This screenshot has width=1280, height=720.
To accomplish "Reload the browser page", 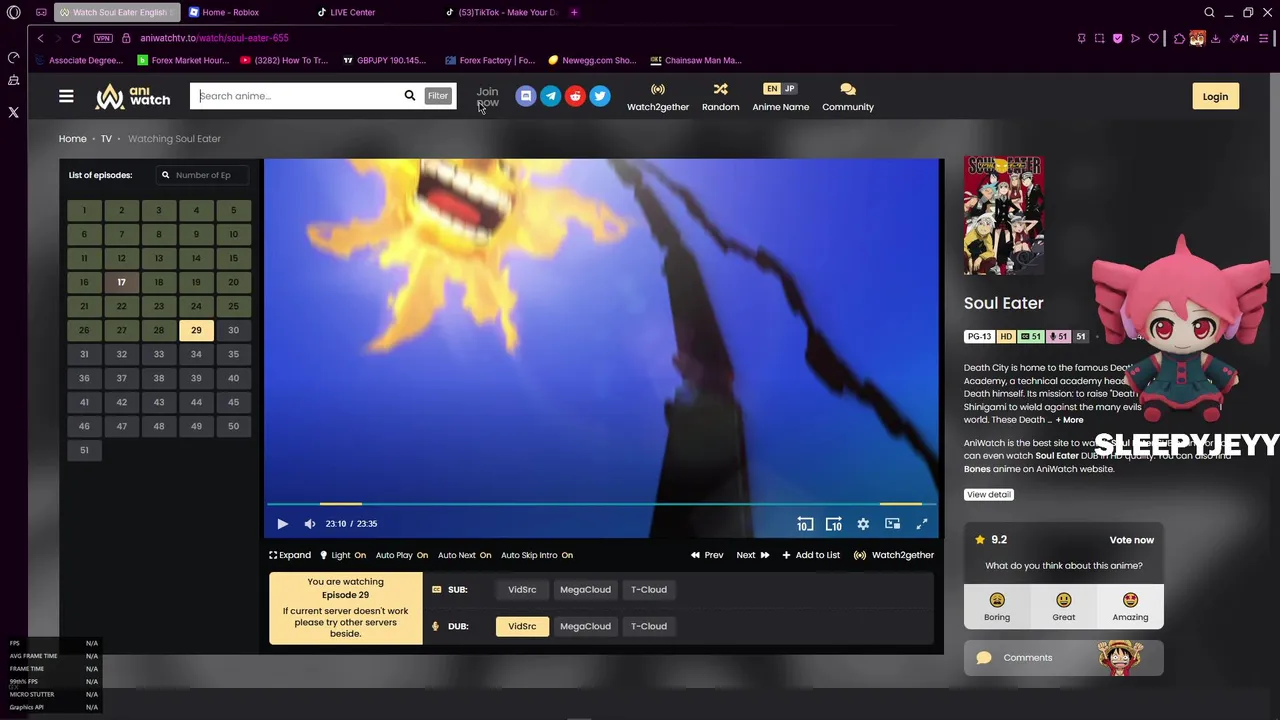I will 76,38.
